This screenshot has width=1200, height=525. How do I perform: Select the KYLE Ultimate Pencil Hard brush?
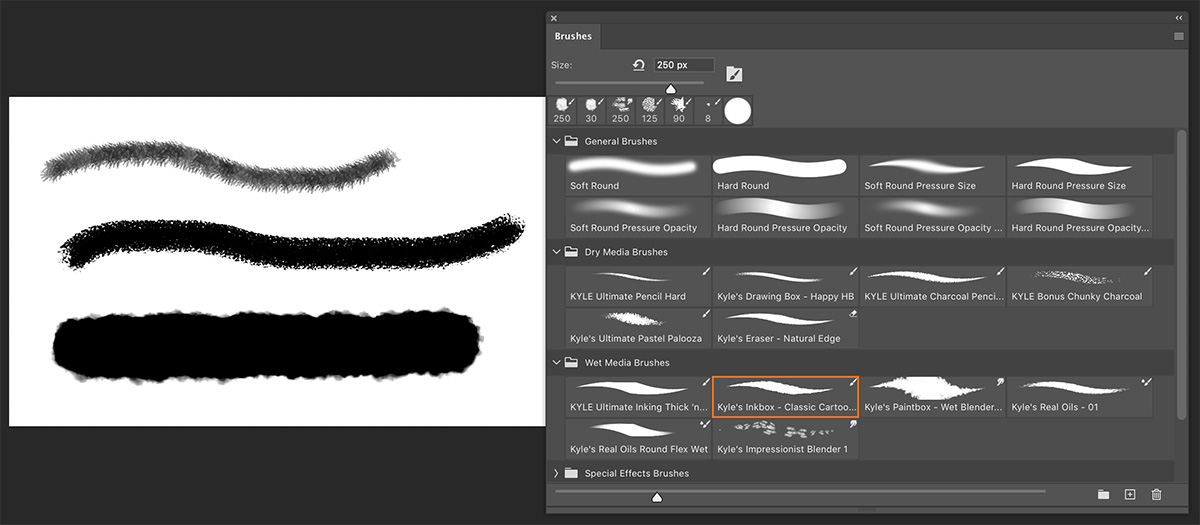(x=637, y=286)
